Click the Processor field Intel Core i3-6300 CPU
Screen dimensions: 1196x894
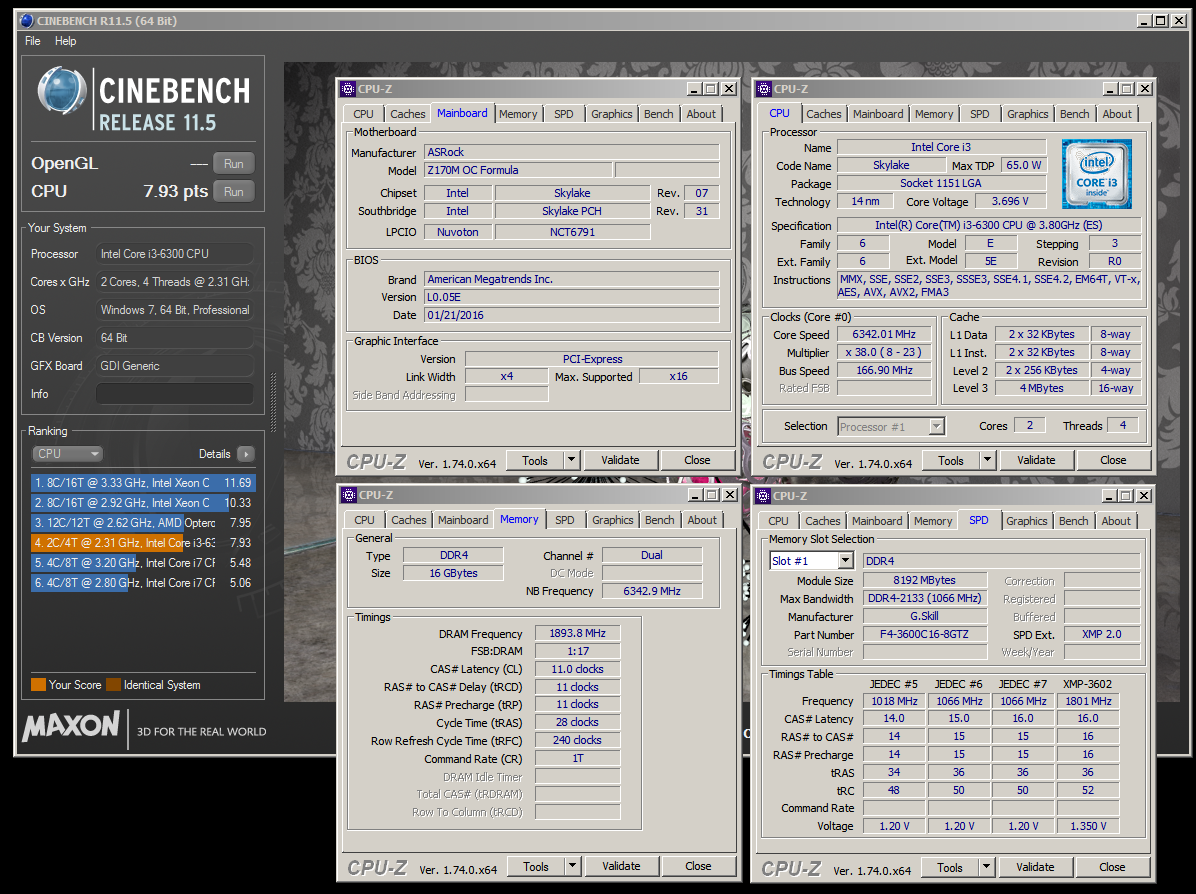pyautogui.click(x=175, y=253)
